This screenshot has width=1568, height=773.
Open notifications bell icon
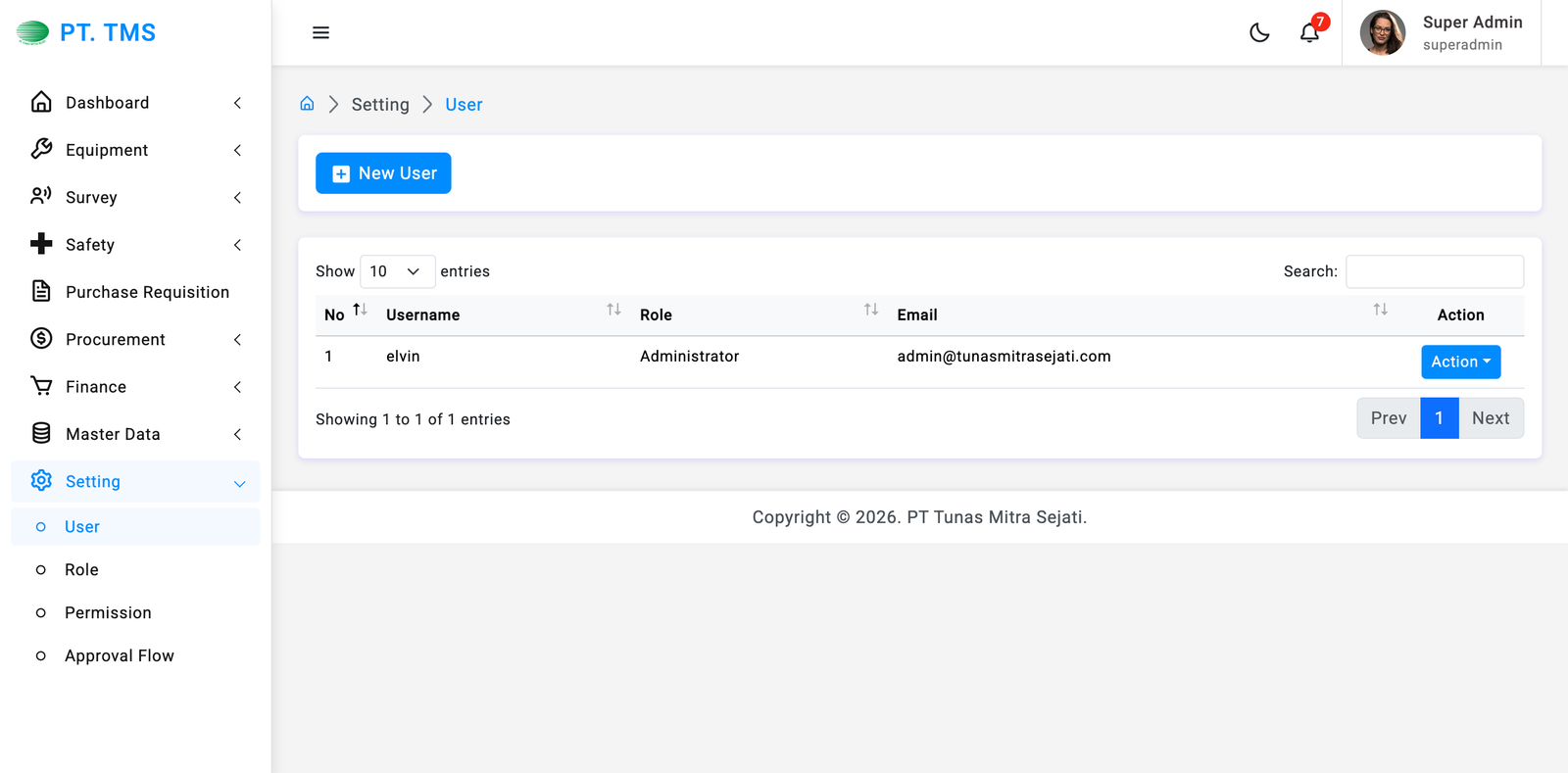(x=1309, y=32)
